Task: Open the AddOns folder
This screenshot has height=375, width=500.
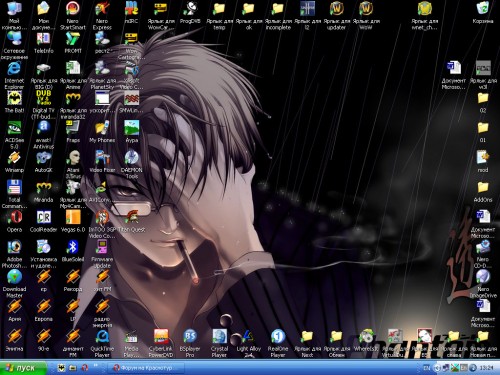Action: (x=483, y=188)
